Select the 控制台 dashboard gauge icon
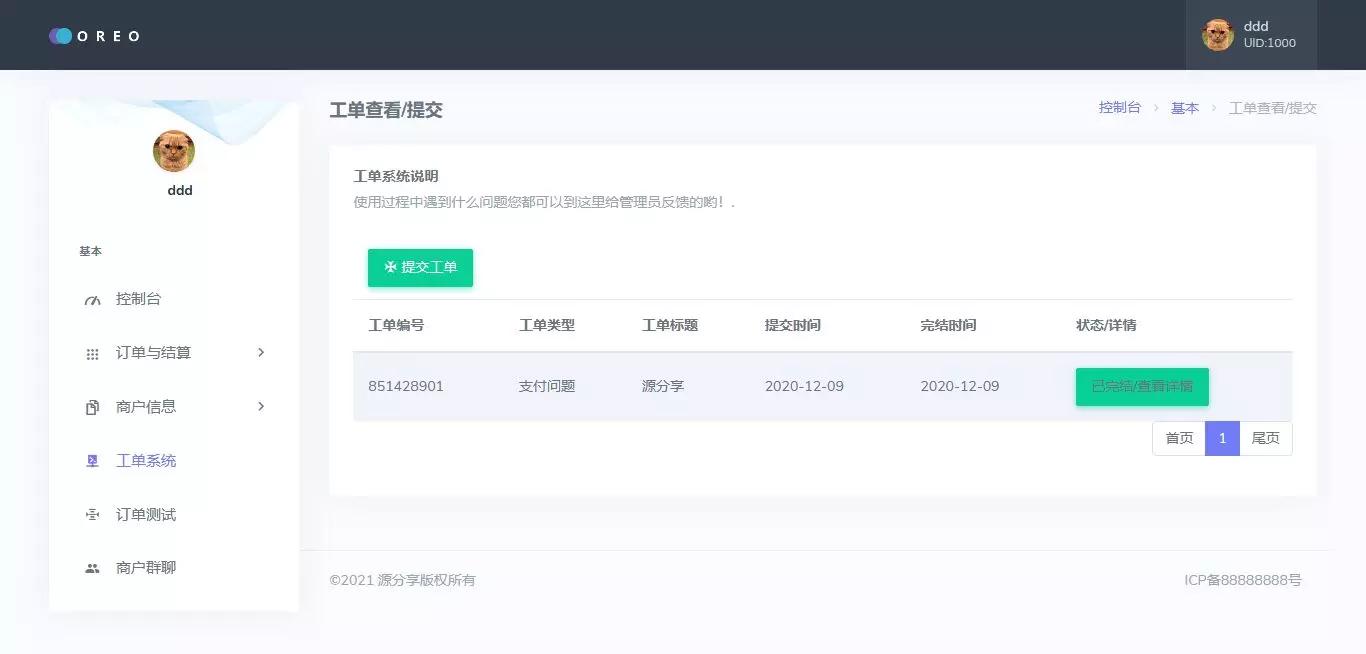 pos(92,298)
